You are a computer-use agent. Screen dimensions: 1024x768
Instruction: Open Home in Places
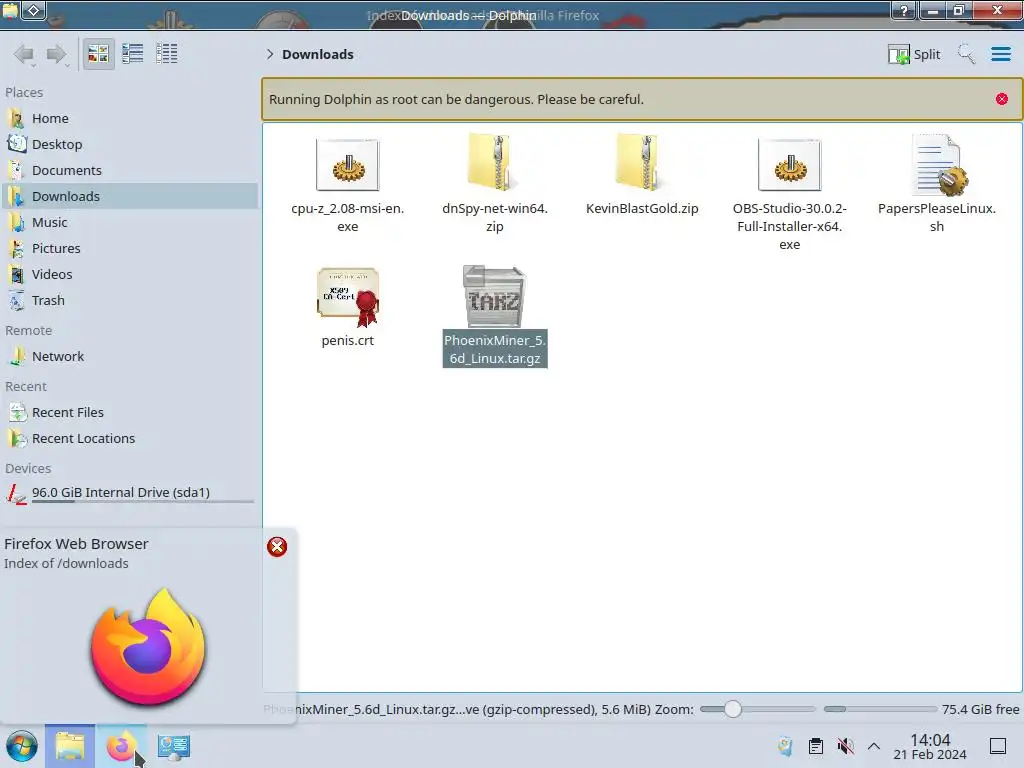[x=131, y=118]
